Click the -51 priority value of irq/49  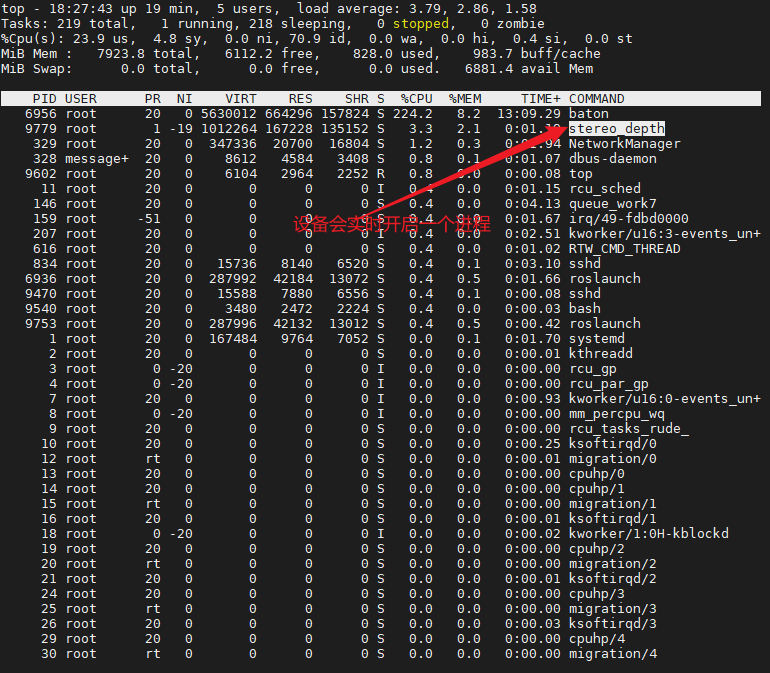149,219
